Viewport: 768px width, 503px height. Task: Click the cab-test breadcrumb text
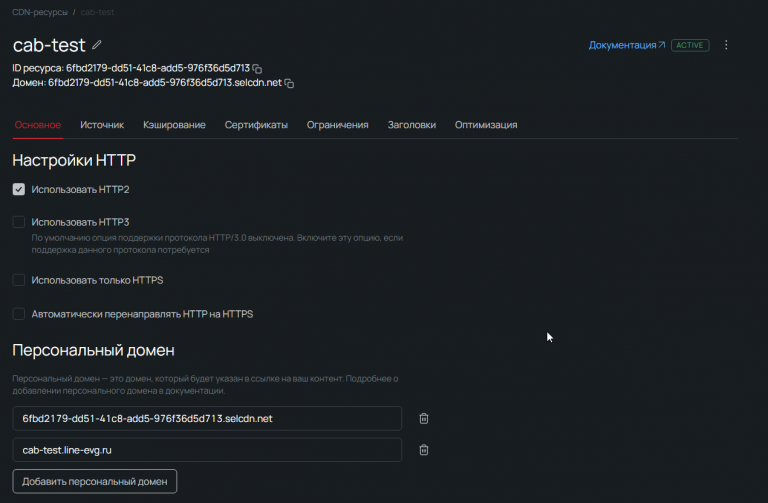click(97, 12)
